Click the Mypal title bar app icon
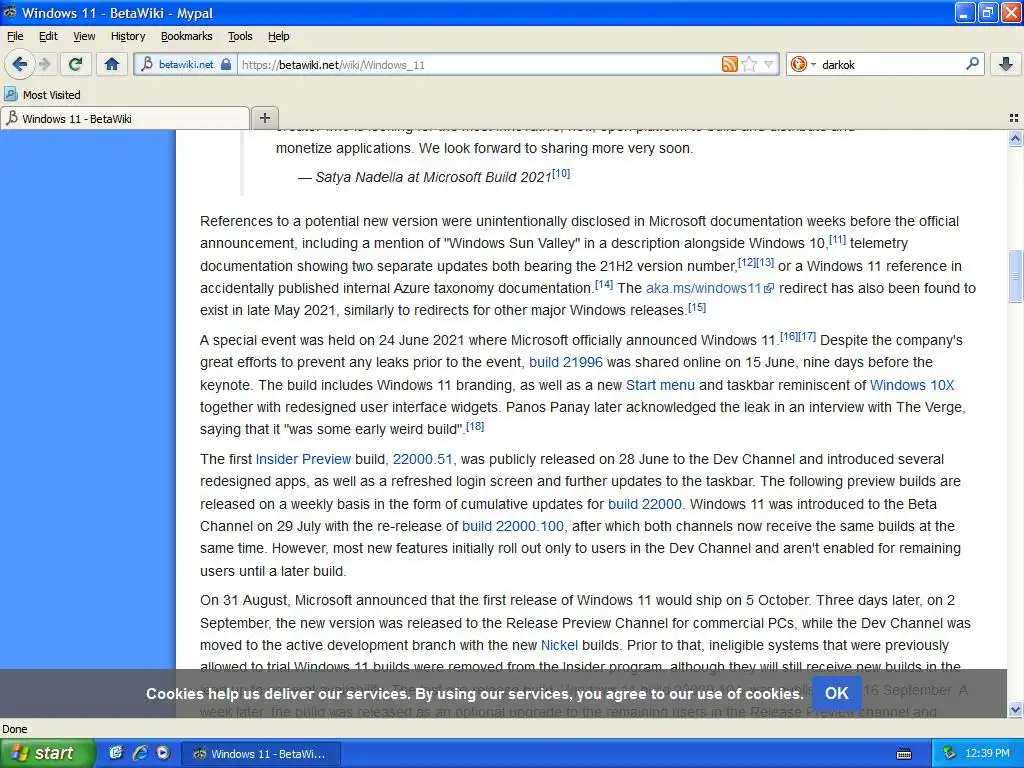Viewport: 1024px width, 768px height. (x=10, y=12)
